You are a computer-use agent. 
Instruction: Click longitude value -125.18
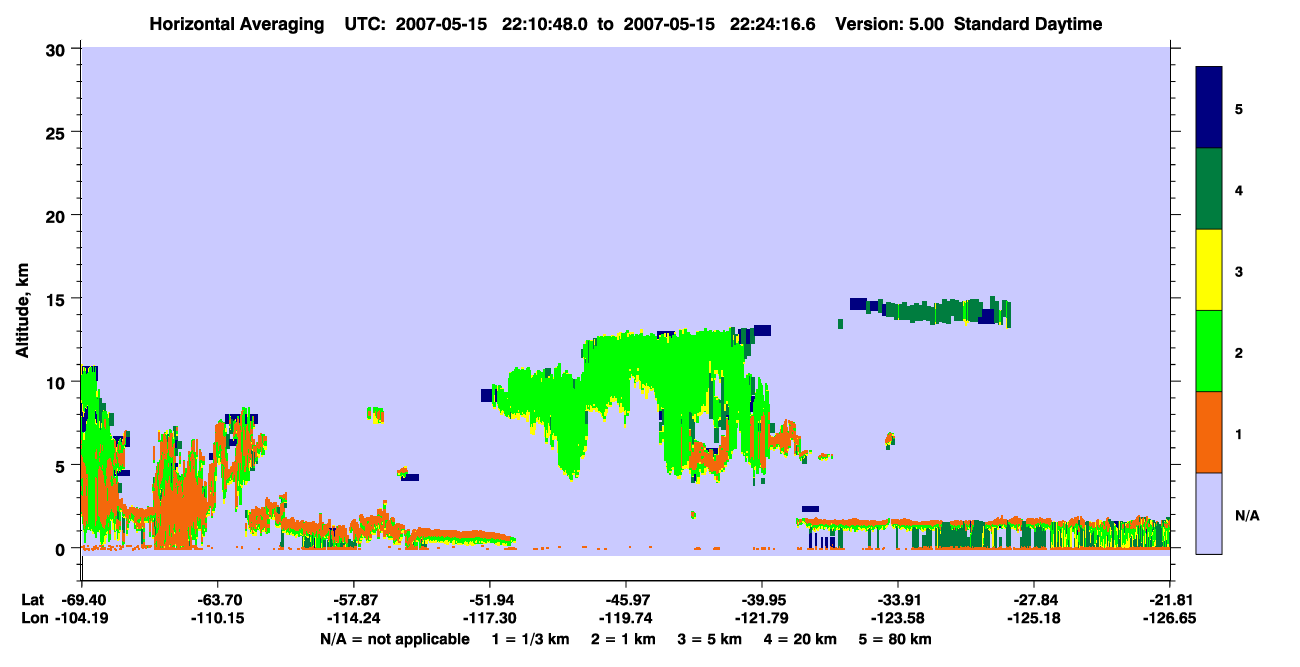[x=1034, y=618]
